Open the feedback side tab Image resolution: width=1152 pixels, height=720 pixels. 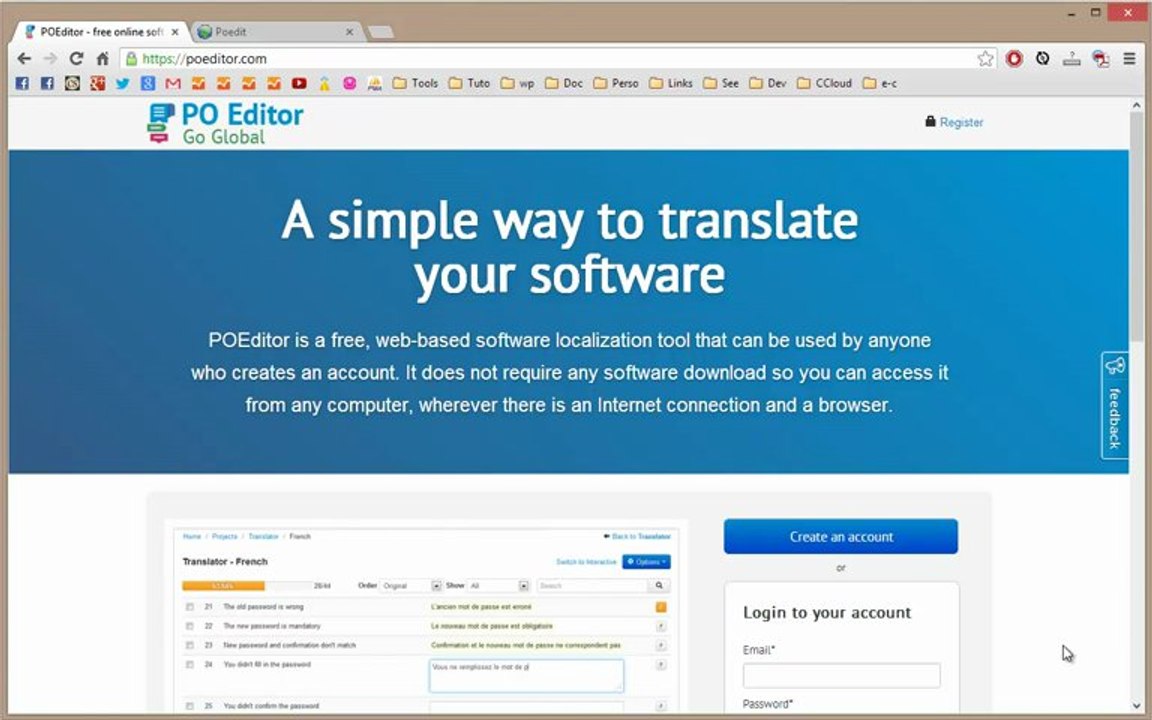[x=1115, y=406]
